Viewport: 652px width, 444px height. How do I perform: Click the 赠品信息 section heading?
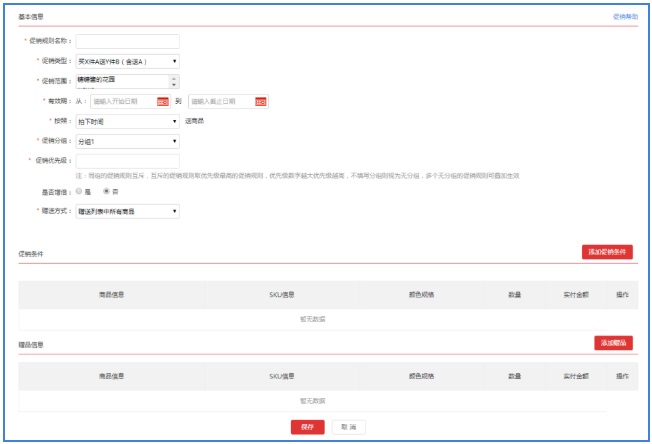[31, 345]
